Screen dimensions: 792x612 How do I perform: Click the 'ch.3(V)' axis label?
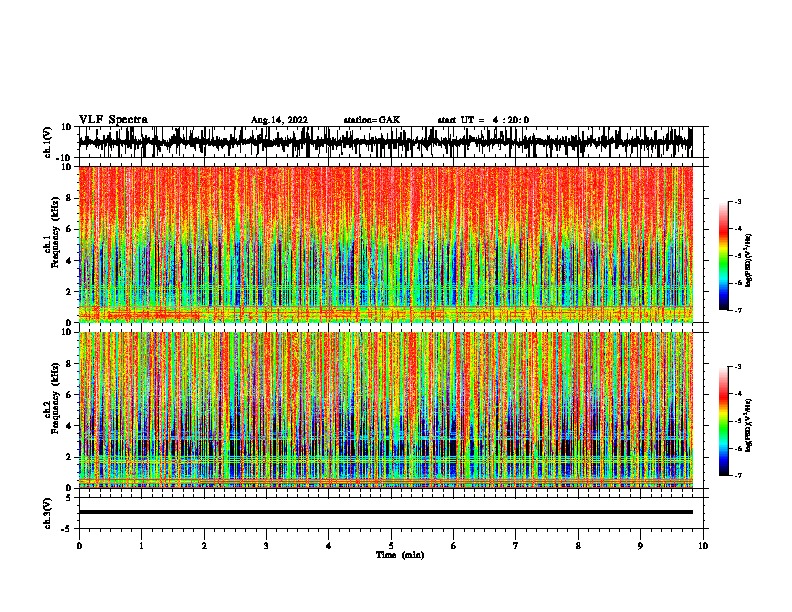coord(47,513)
